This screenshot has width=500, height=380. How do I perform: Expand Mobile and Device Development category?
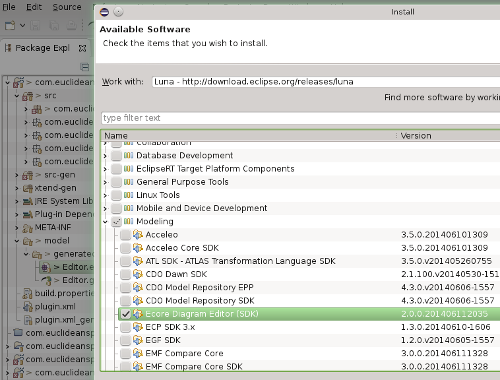(105, 209)
